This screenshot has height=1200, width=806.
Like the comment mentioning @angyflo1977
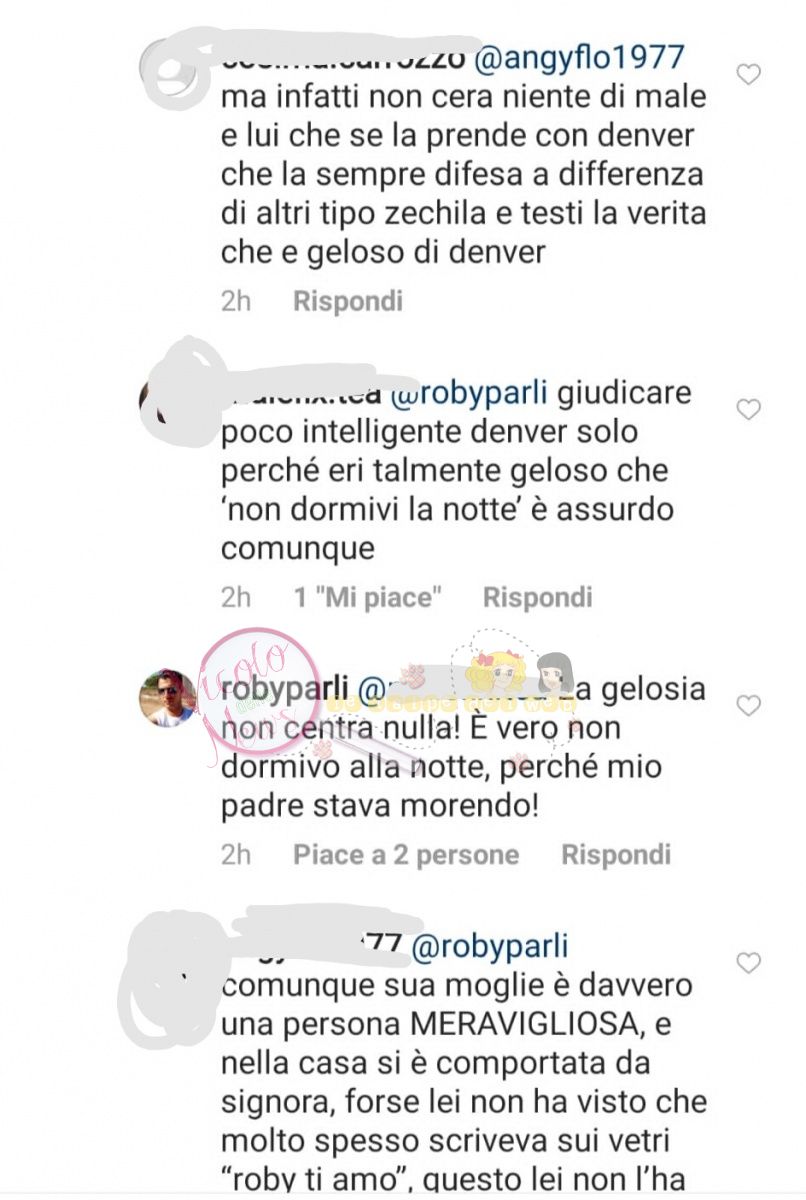748,74
